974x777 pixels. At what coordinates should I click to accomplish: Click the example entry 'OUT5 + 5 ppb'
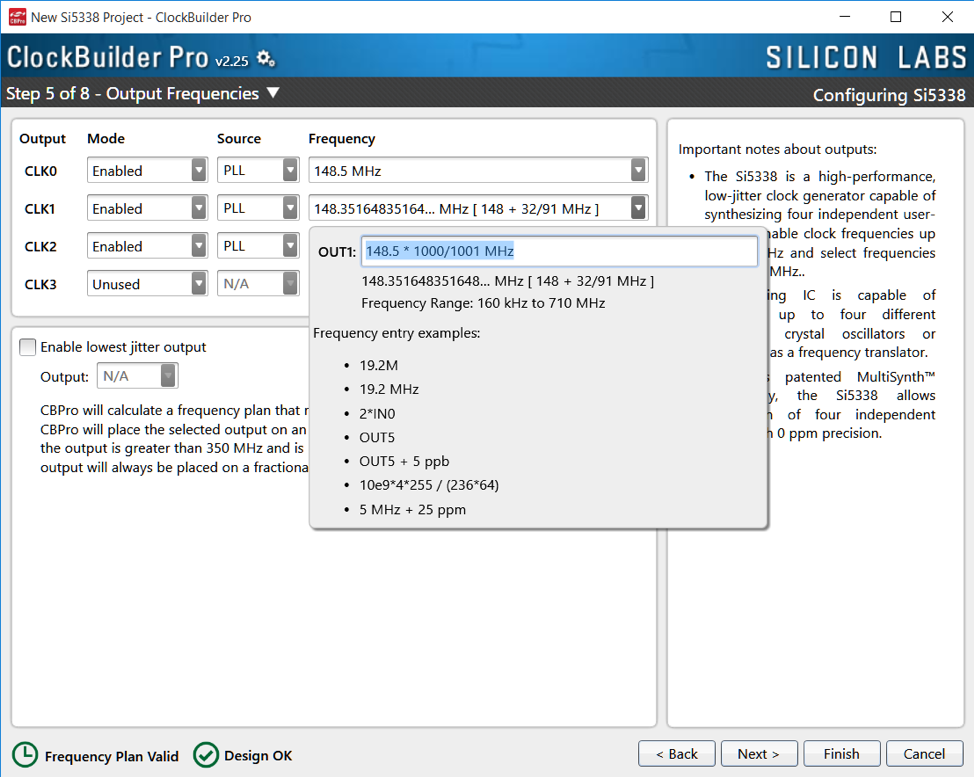404,461
